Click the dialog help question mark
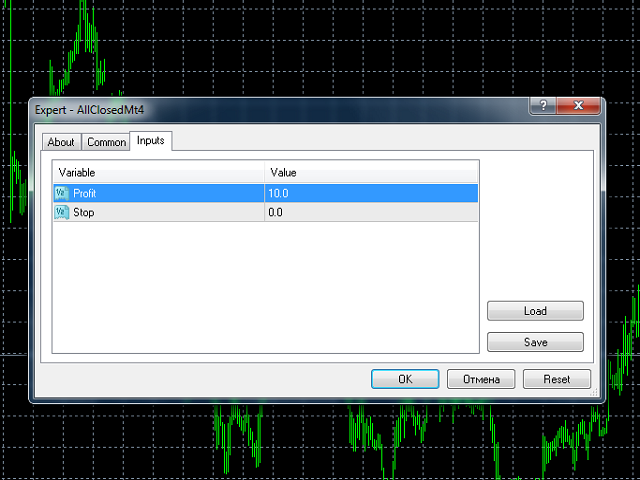This screenshot has height=480, width=640. 543,106
